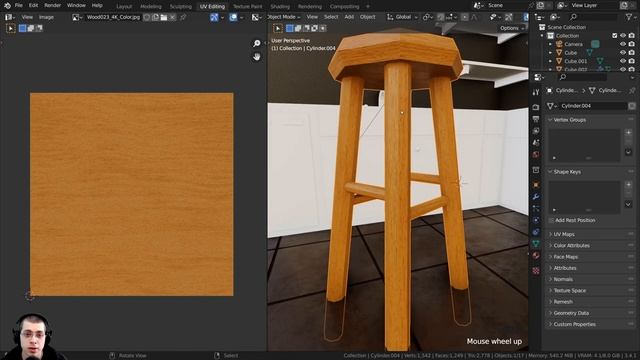Select the tweak tool in 3D viewport

278,28
